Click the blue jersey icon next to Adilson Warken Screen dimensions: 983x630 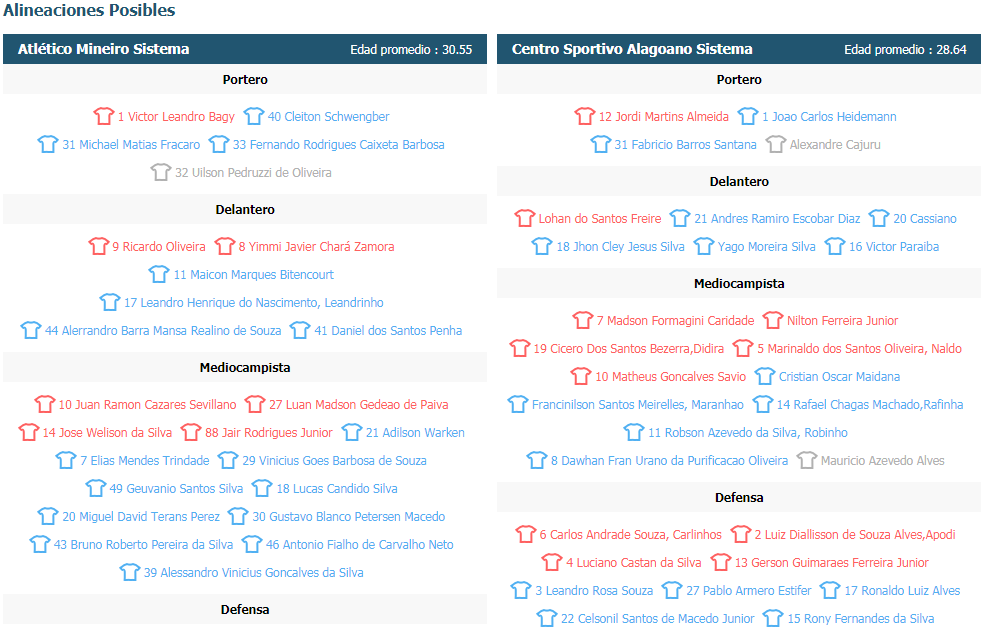pyautogui.click(x=352, y=432)
